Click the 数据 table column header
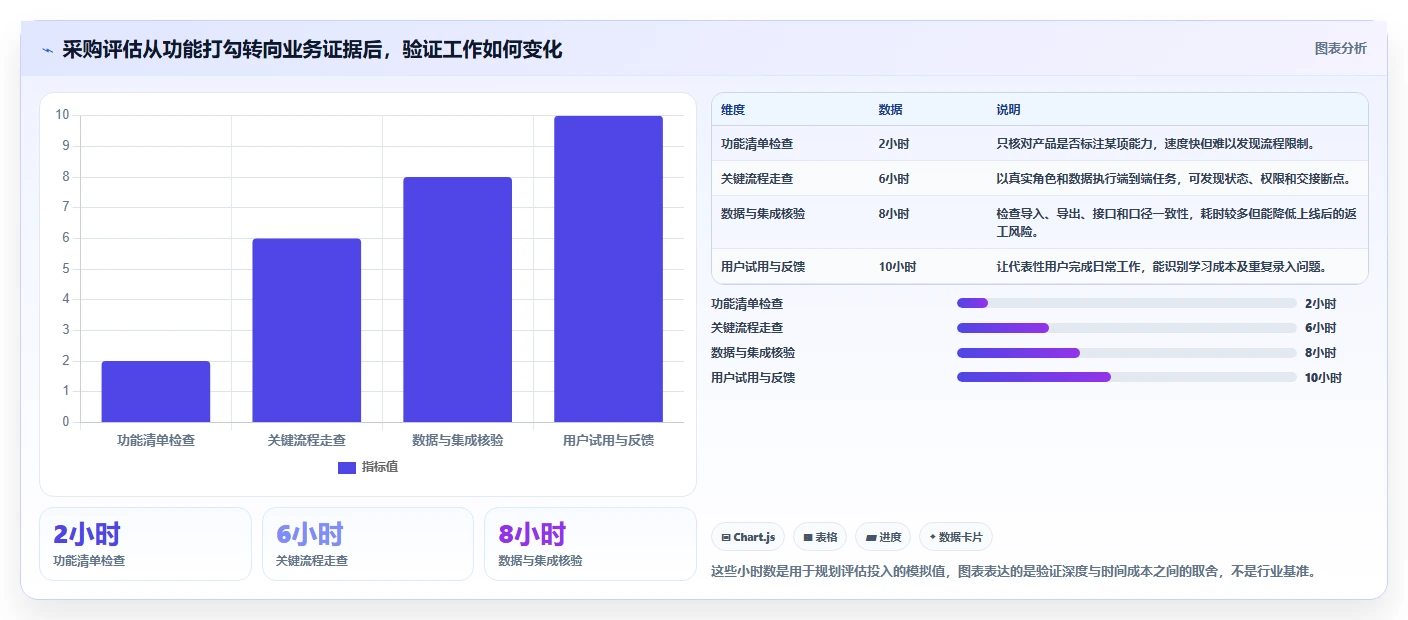Viewport: 1408px width, 620px height. tap(890, 110)
